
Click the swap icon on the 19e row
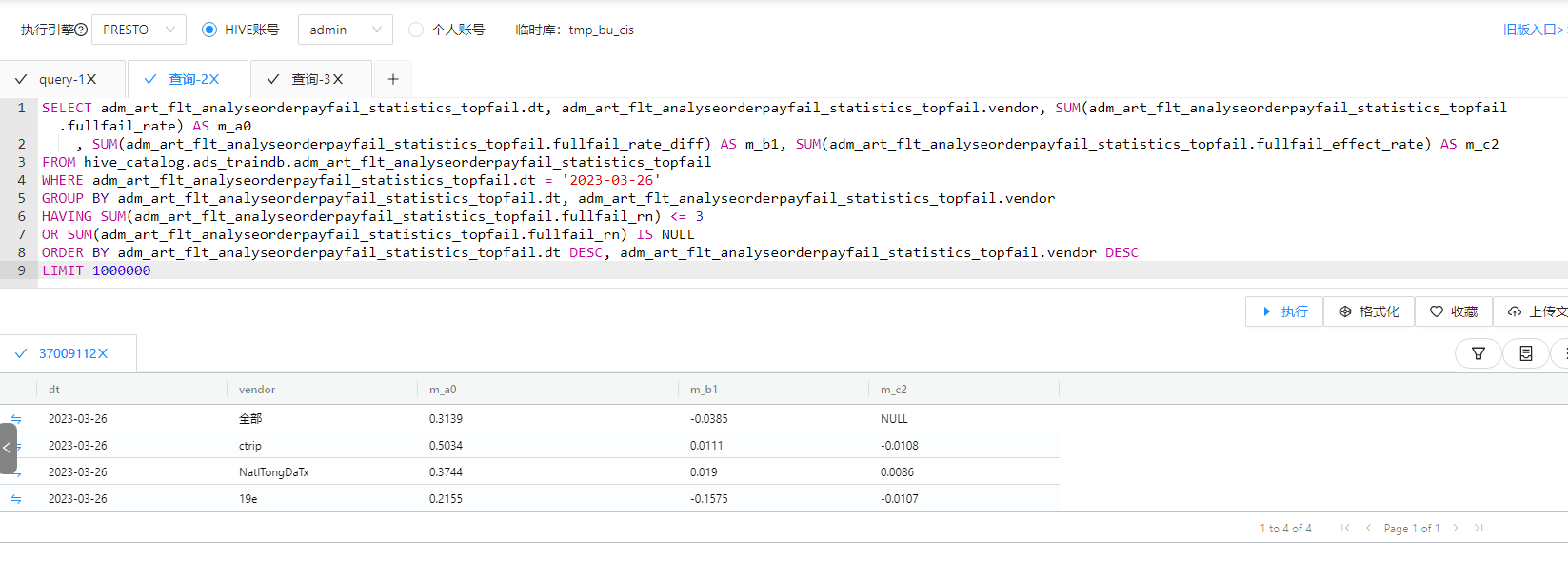pyautogui.click(x=16, y=499)
